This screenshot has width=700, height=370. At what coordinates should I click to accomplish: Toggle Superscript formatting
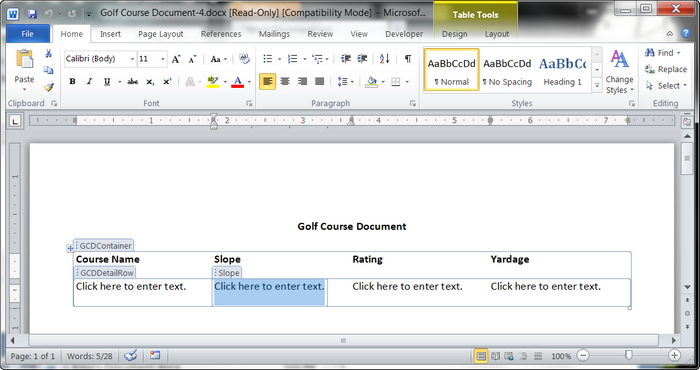pos(167,82)
